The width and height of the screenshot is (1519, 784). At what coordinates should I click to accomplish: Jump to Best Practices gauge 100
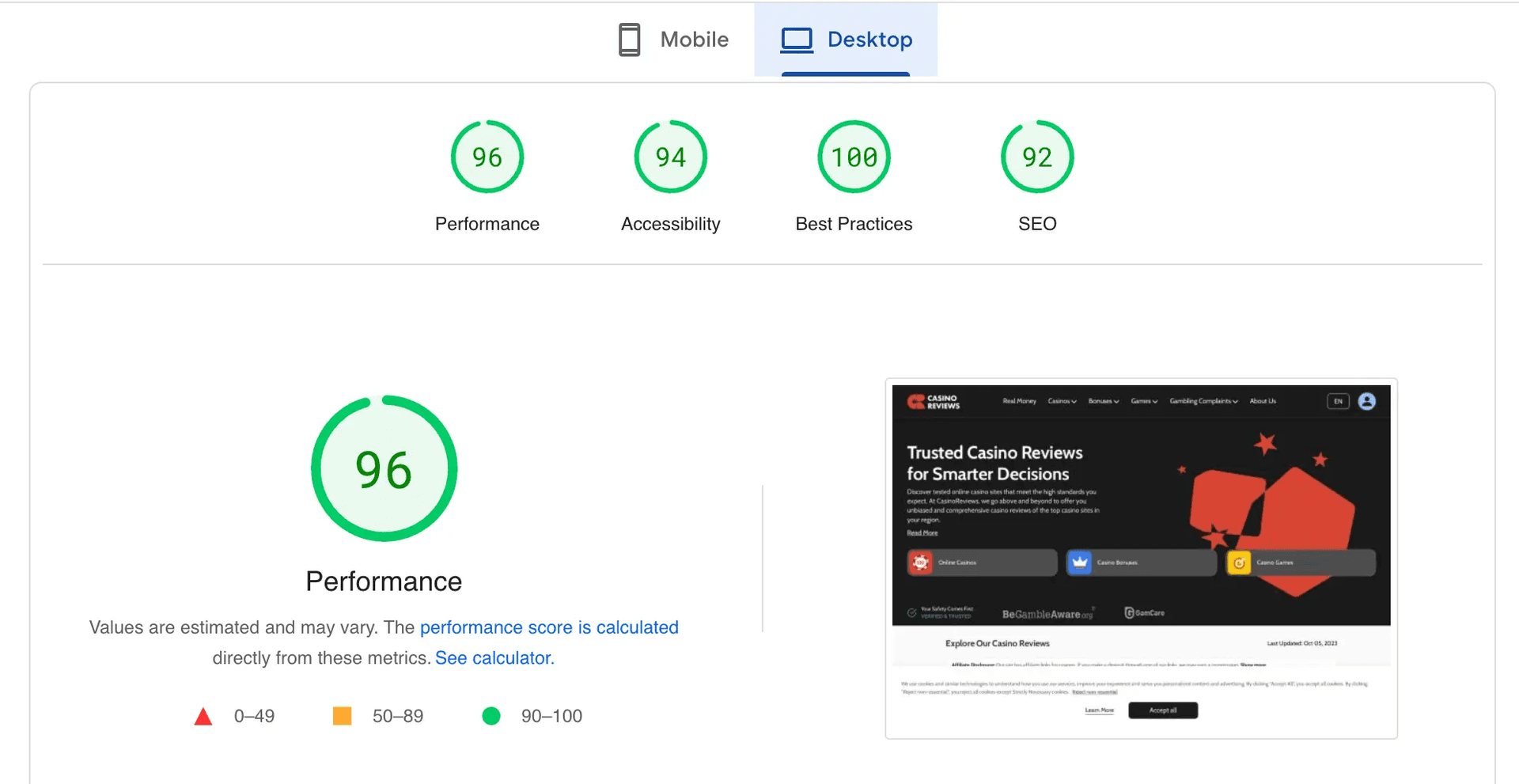coord(854,157)
